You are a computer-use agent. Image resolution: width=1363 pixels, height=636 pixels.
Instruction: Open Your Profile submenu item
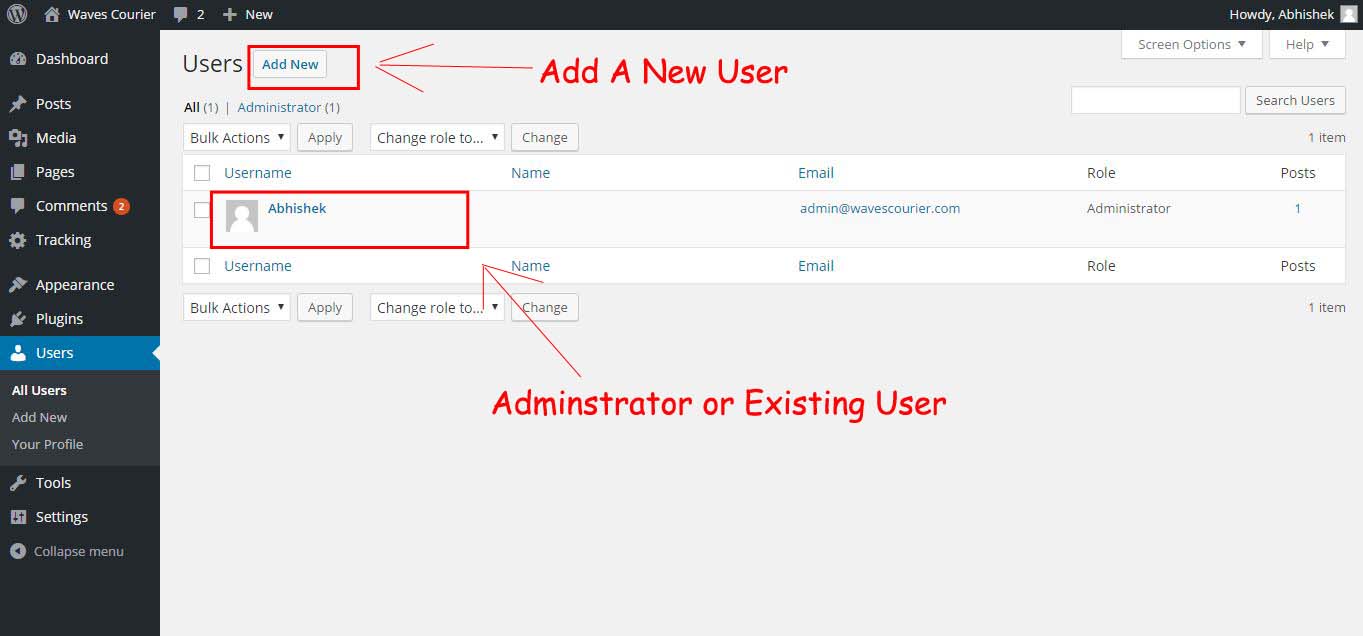click(47, 444)
